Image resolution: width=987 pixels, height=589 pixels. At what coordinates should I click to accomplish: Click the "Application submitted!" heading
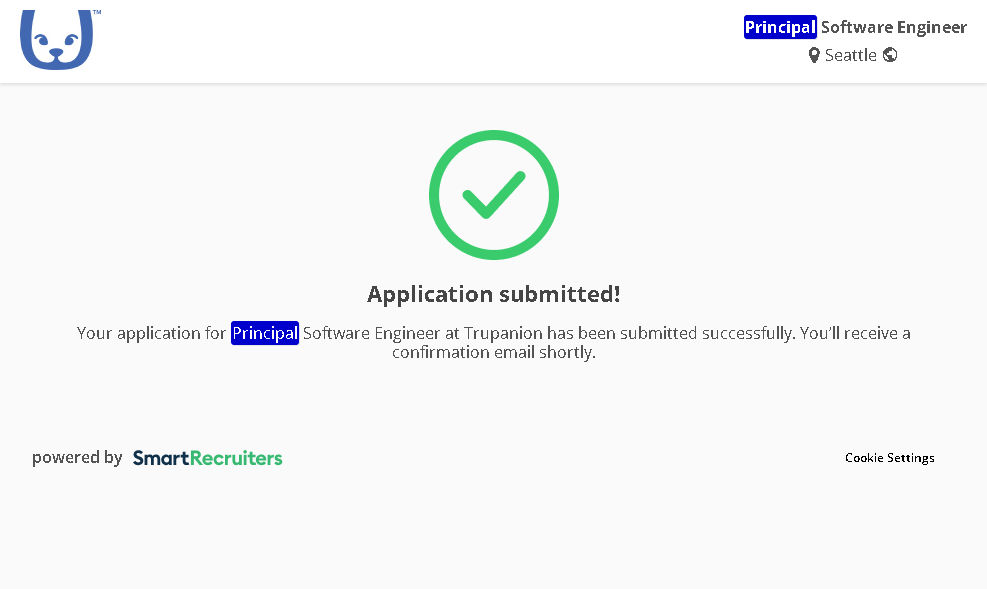pos(493,294)
